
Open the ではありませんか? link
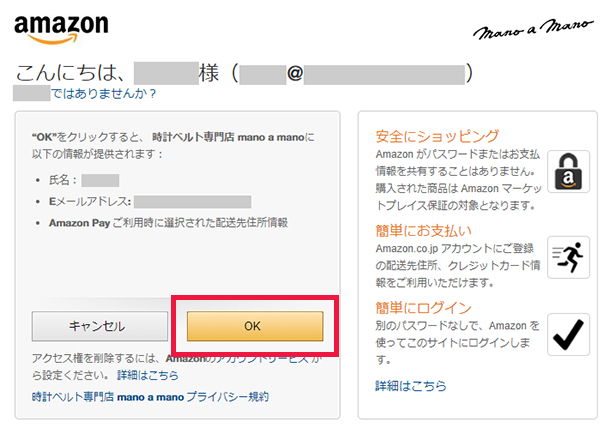click(104, 93)
